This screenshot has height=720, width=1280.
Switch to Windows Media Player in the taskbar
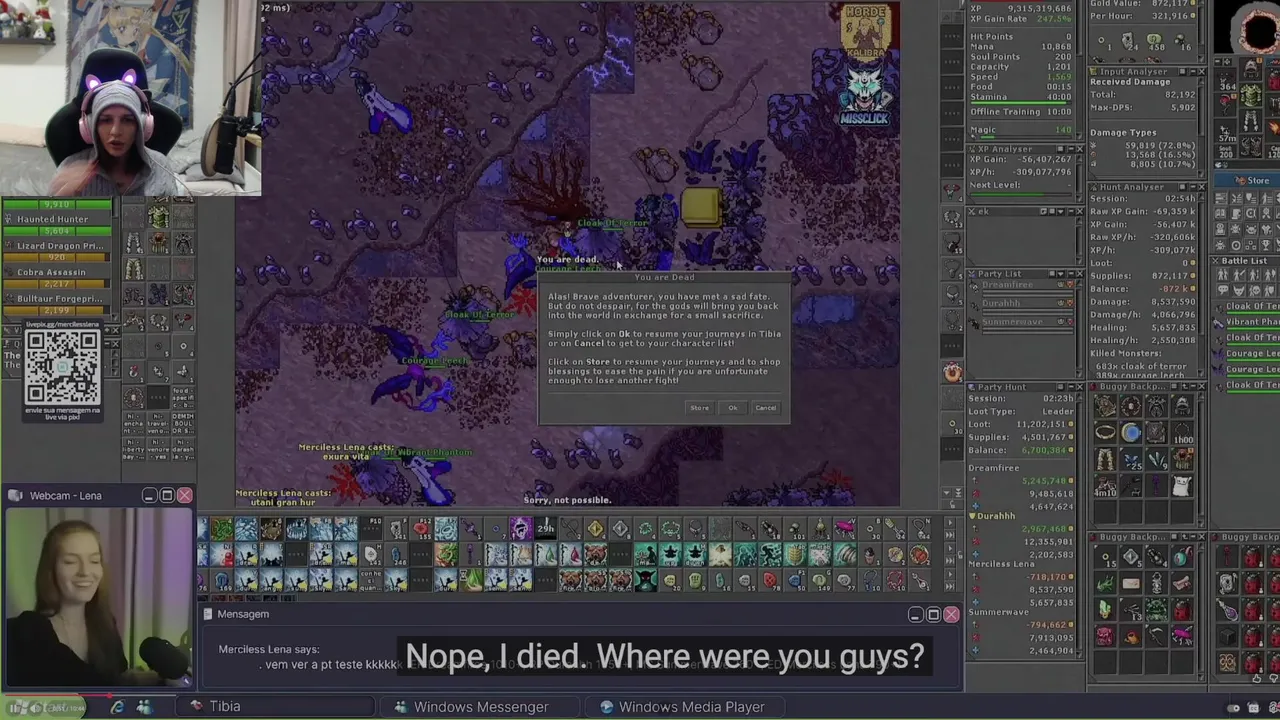click(683, 706)
